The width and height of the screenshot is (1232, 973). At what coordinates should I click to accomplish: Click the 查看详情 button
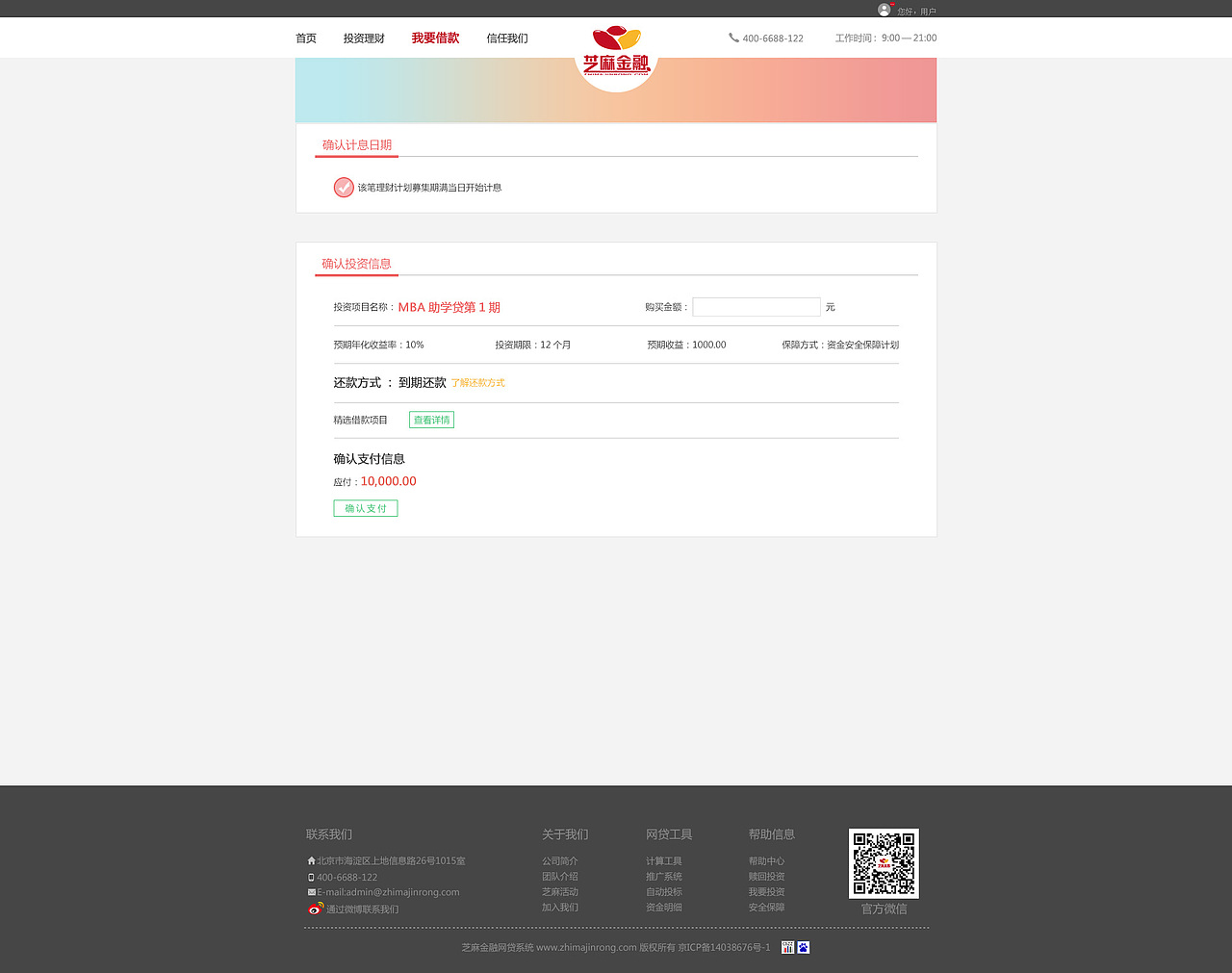(x=431, y=420)
